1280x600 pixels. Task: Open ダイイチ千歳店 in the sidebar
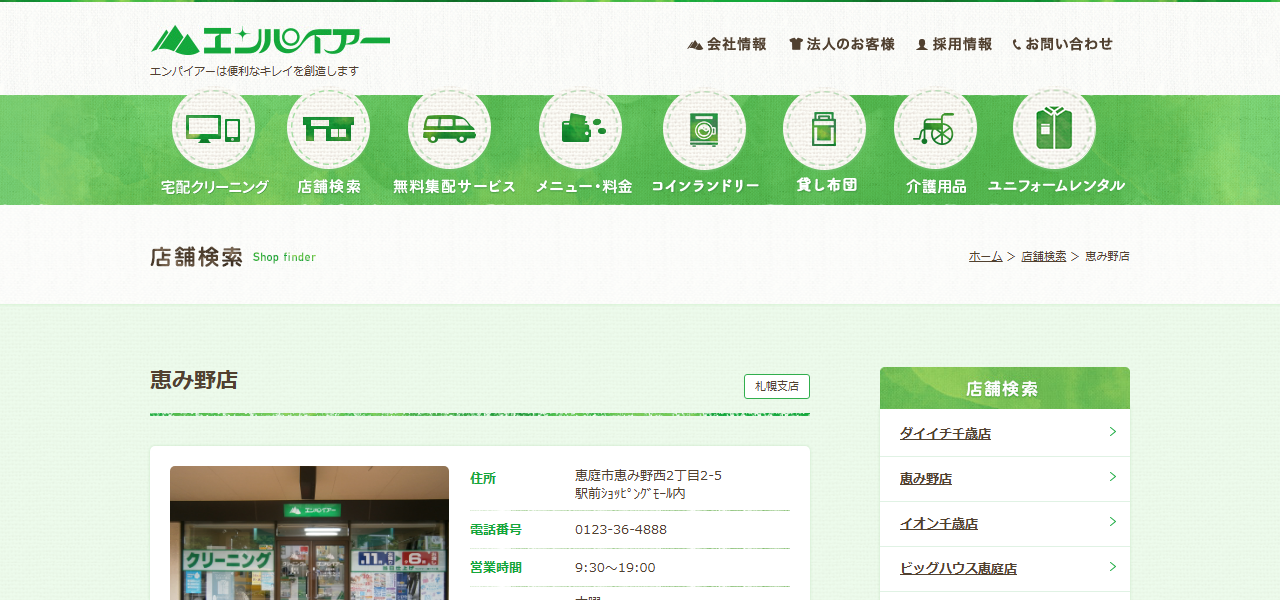[x=945, y=434]
